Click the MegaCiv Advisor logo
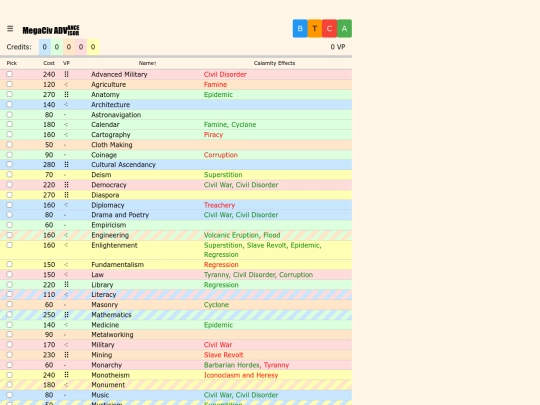 pos(51,30)
